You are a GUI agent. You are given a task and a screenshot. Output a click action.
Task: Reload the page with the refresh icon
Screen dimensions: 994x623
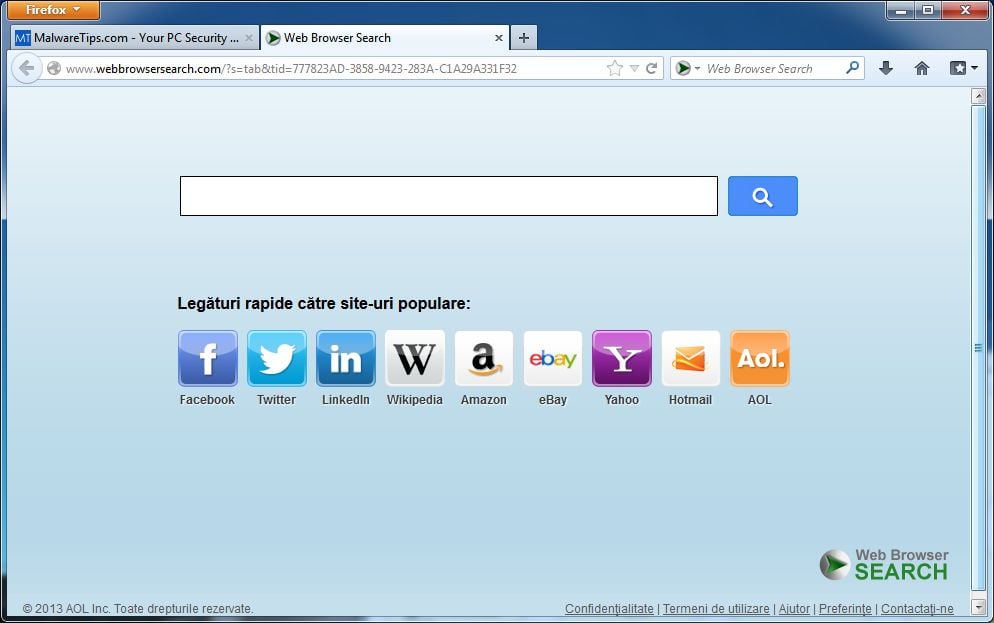(651, 68)
